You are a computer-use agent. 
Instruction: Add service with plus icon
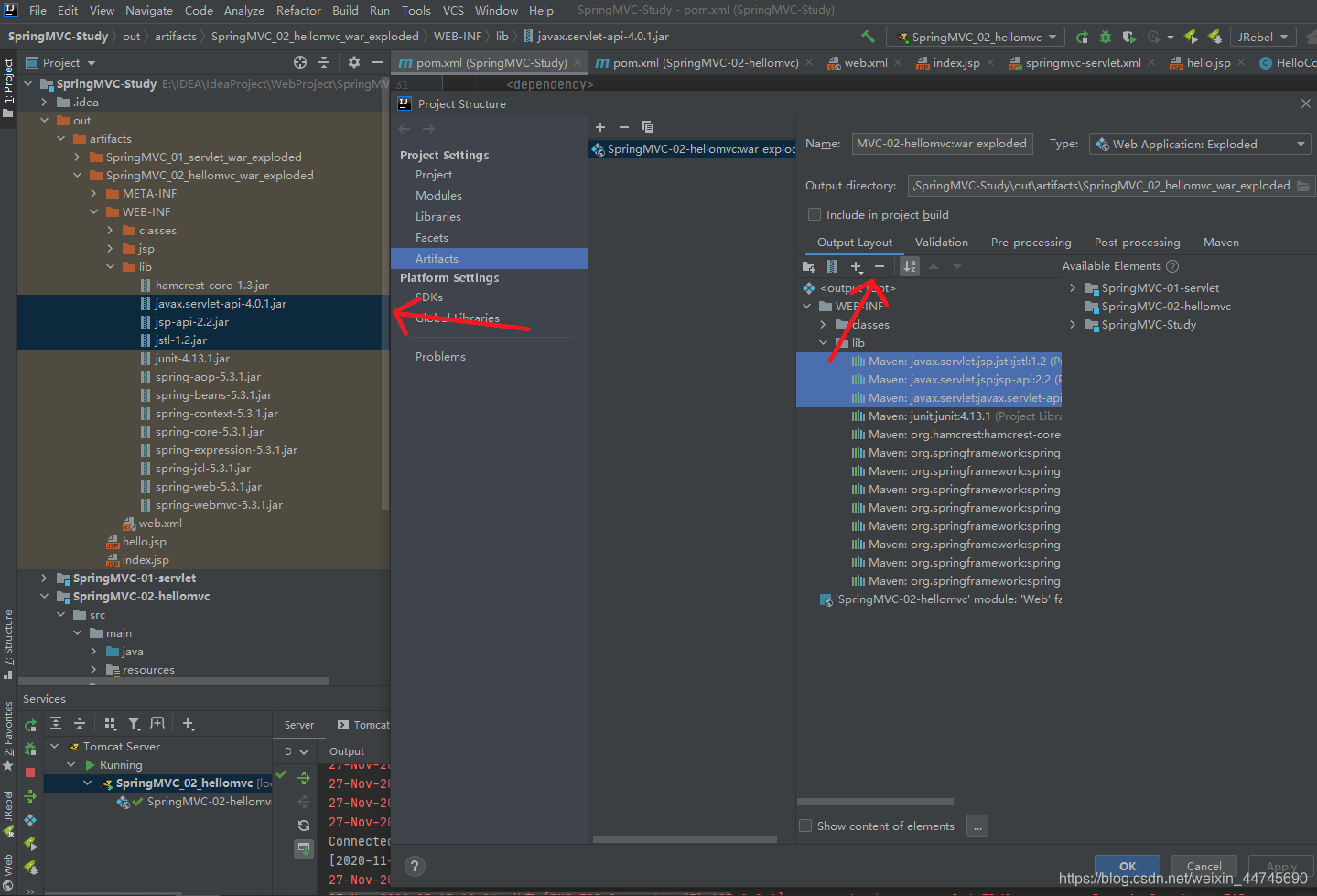coord(189,724)
